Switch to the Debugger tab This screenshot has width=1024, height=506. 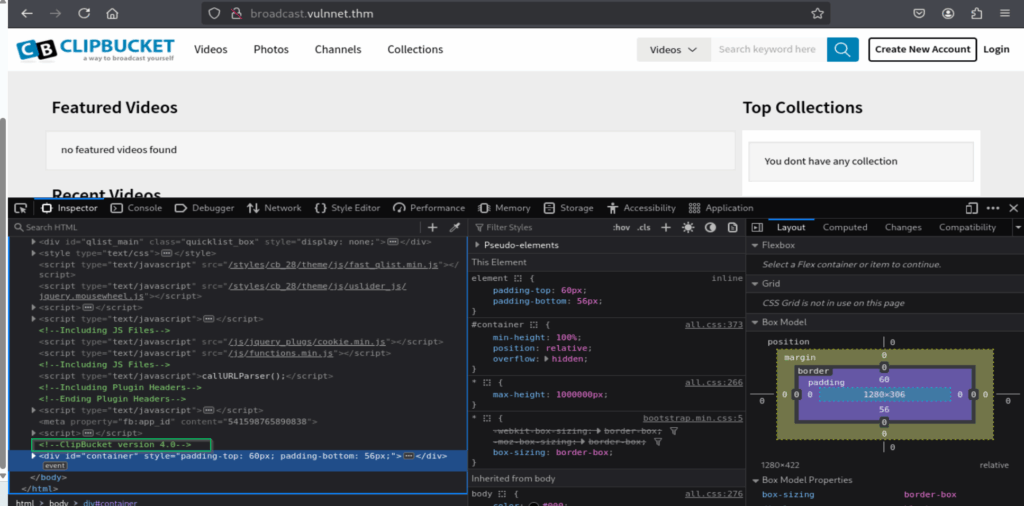[x=204, y=208]
